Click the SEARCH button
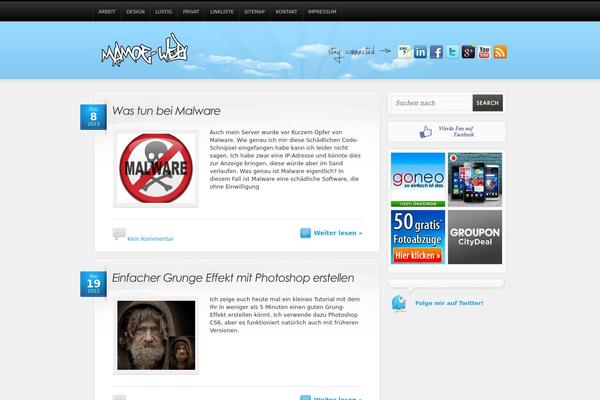The image size is (600, 400). (488, 103)
